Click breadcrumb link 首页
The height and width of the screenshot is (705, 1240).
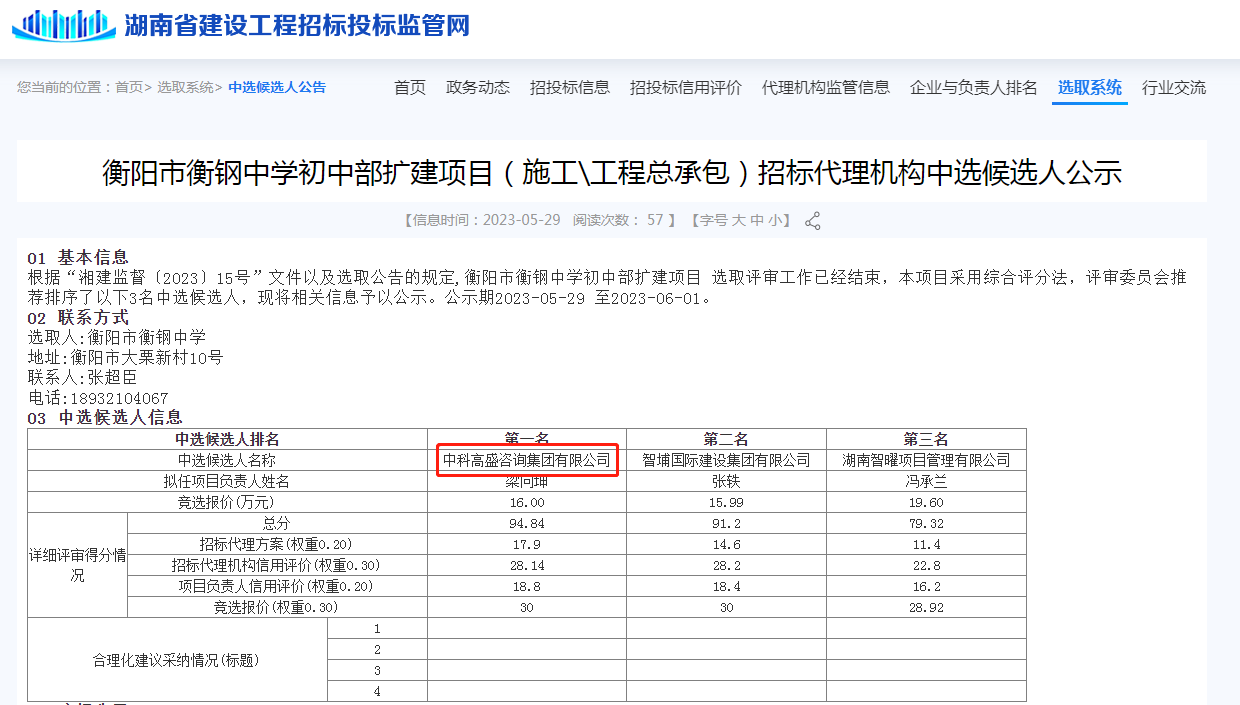click(x=129, y=87)
